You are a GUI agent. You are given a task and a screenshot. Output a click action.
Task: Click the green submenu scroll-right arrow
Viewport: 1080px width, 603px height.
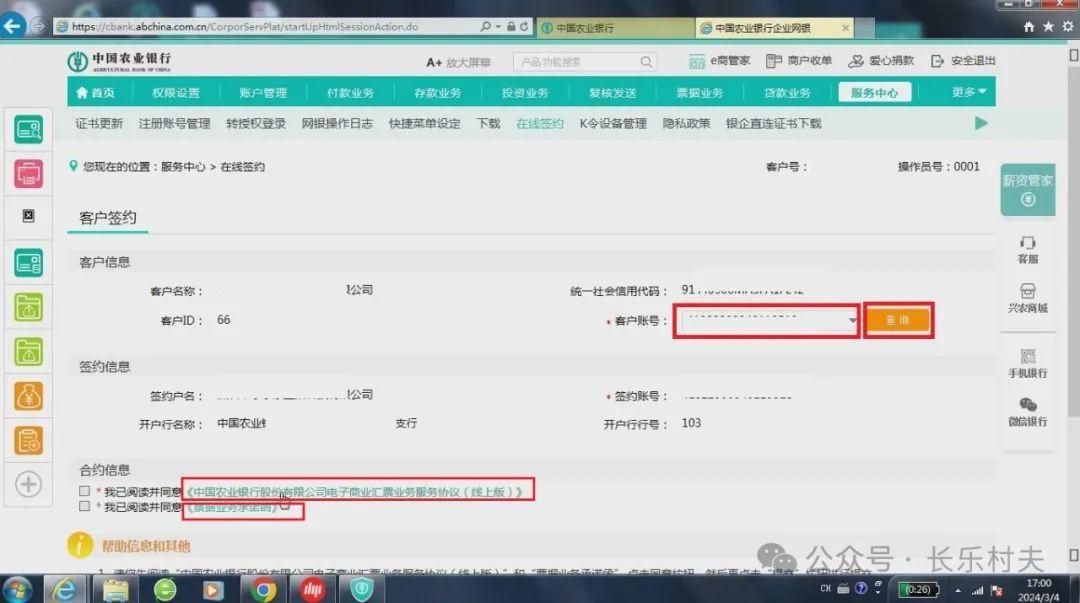pos(982,123)
